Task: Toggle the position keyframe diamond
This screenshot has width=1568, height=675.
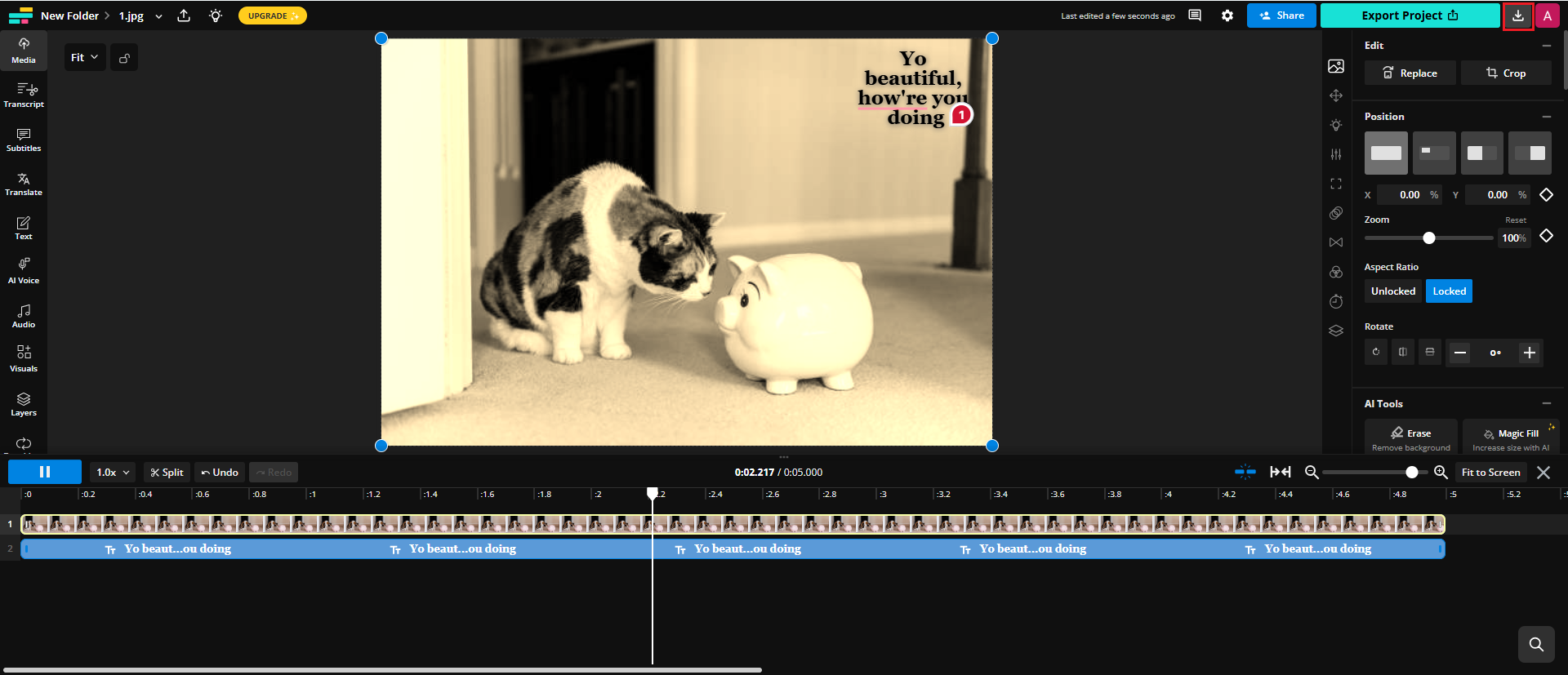Action: [1546, 195]
